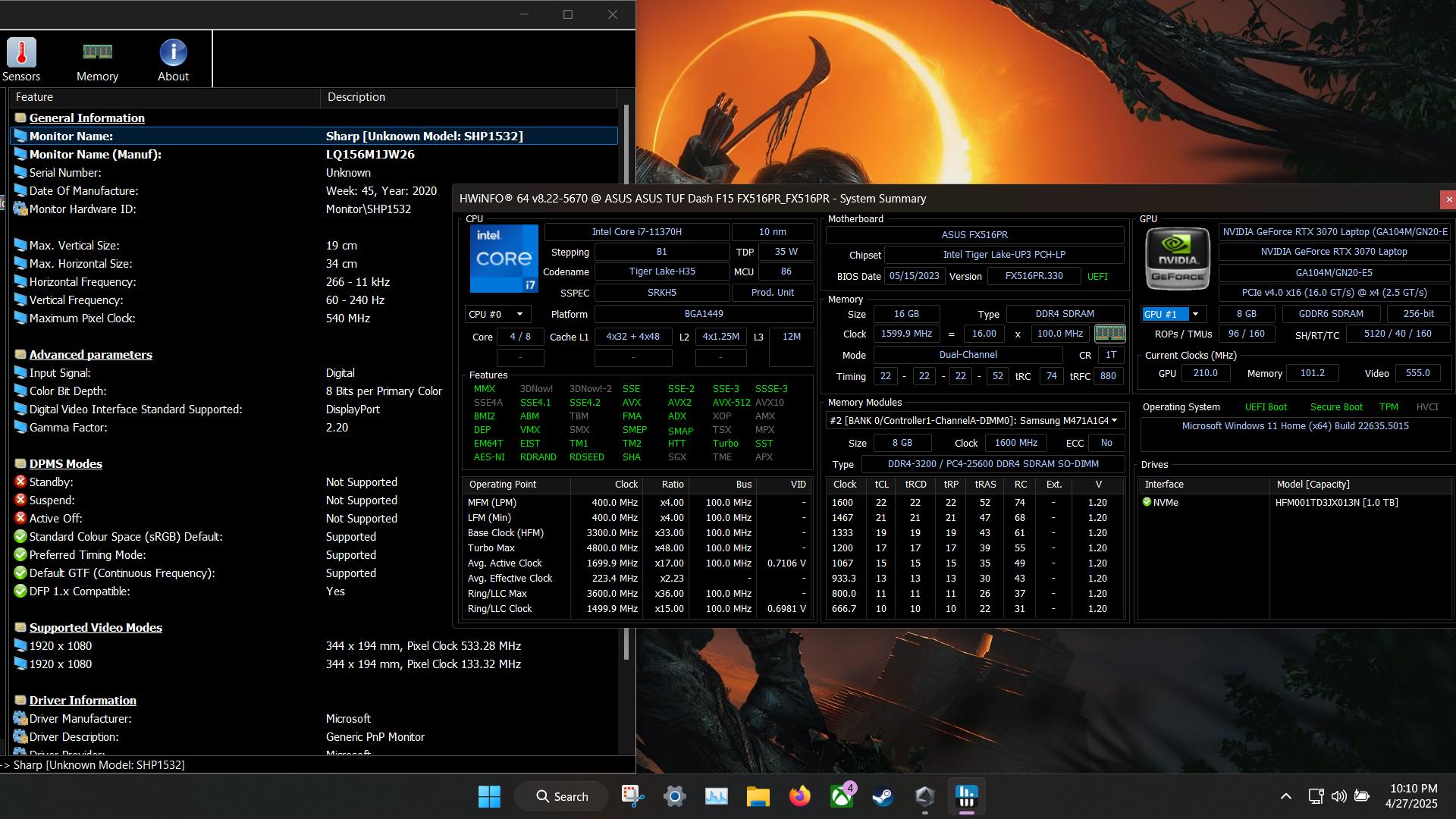The image size is (1456, 819).
Task: Click the monitor icon beside Serial Number
Action: [x=20, y=172]
